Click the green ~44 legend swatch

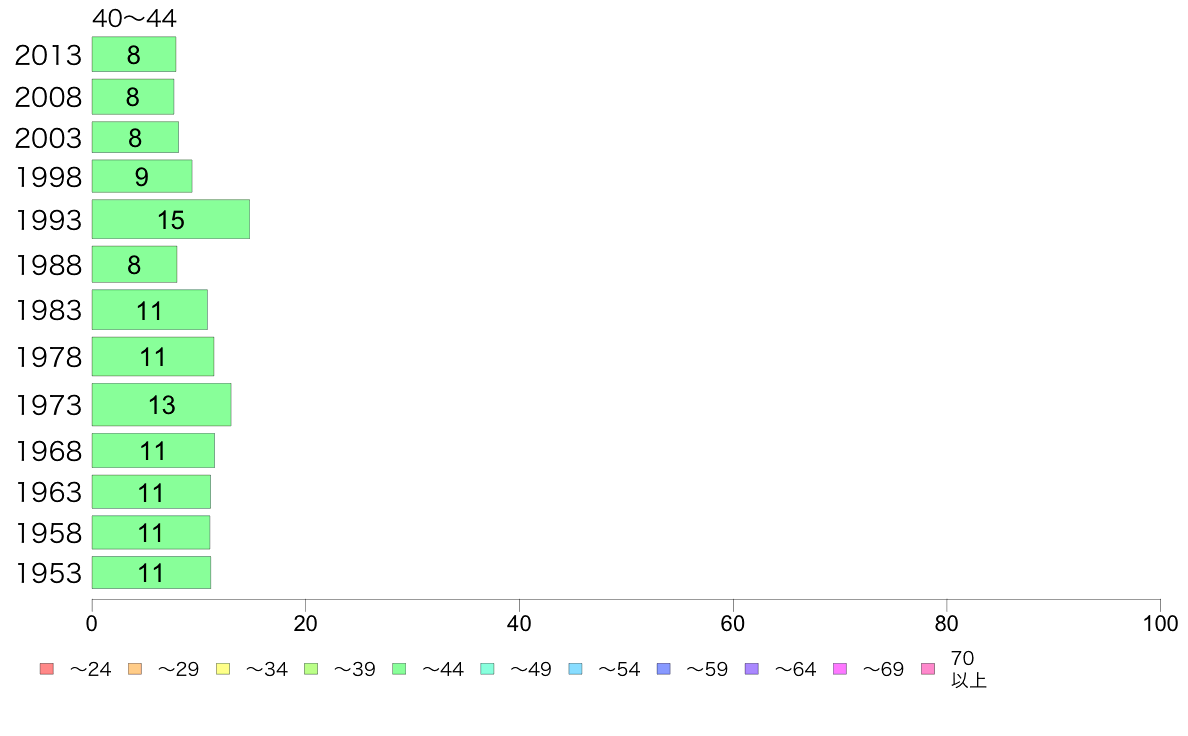pos(399,669)
